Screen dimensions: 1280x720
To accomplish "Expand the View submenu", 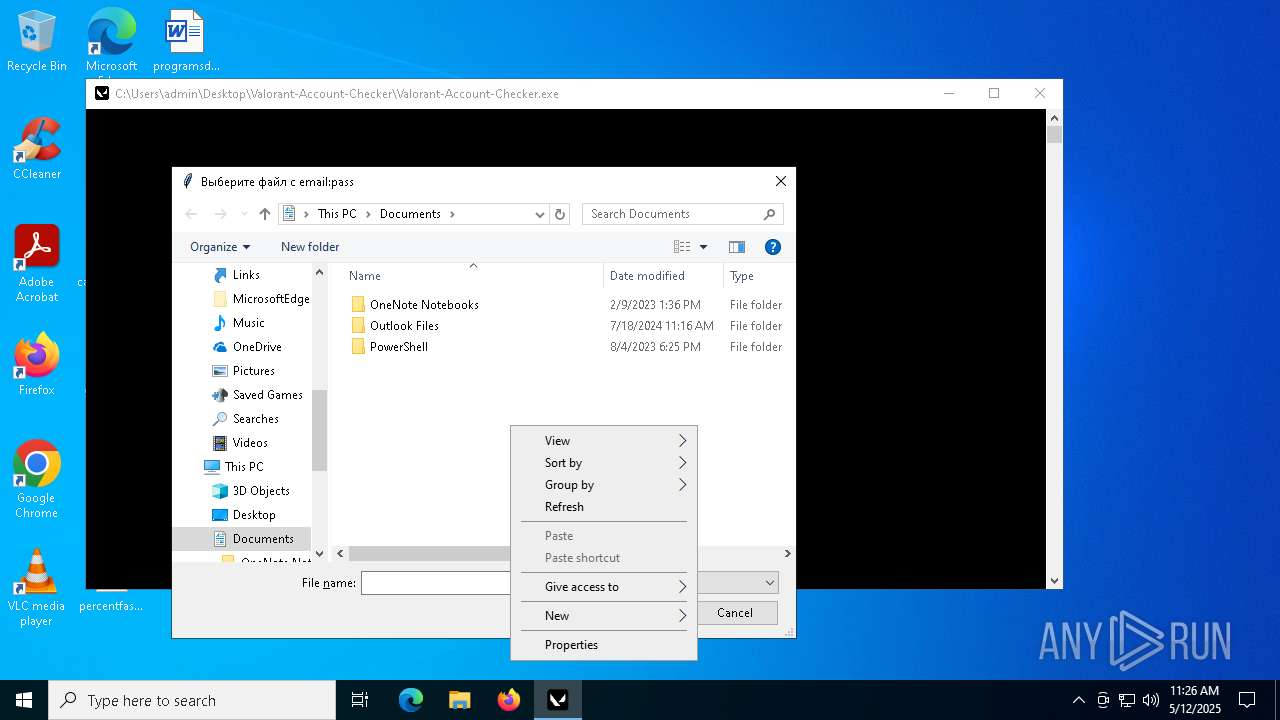I will (x=604, y=441).
